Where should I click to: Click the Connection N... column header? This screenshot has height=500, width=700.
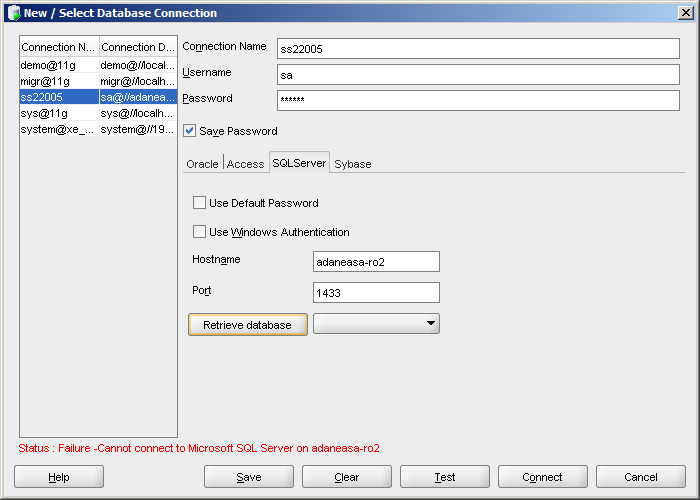click(59, 47)
